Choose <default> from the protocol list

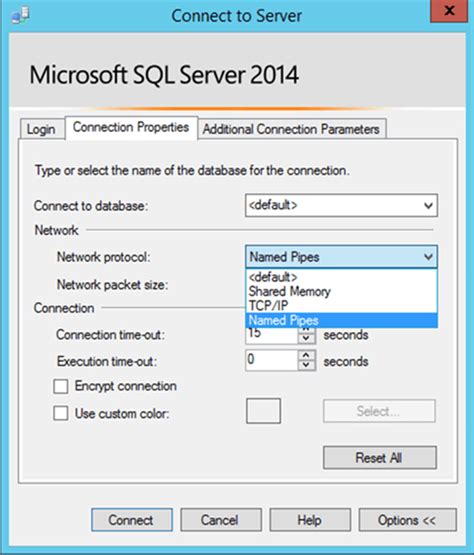pyautogui.click(x=341, y=277)
